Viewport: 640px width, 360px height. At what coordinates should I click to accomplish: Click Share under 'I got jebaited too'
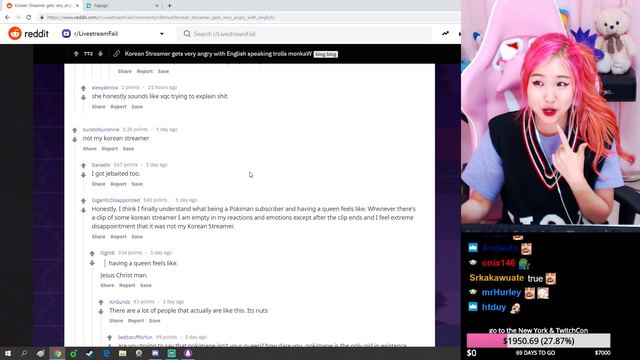tap(98, 184)
